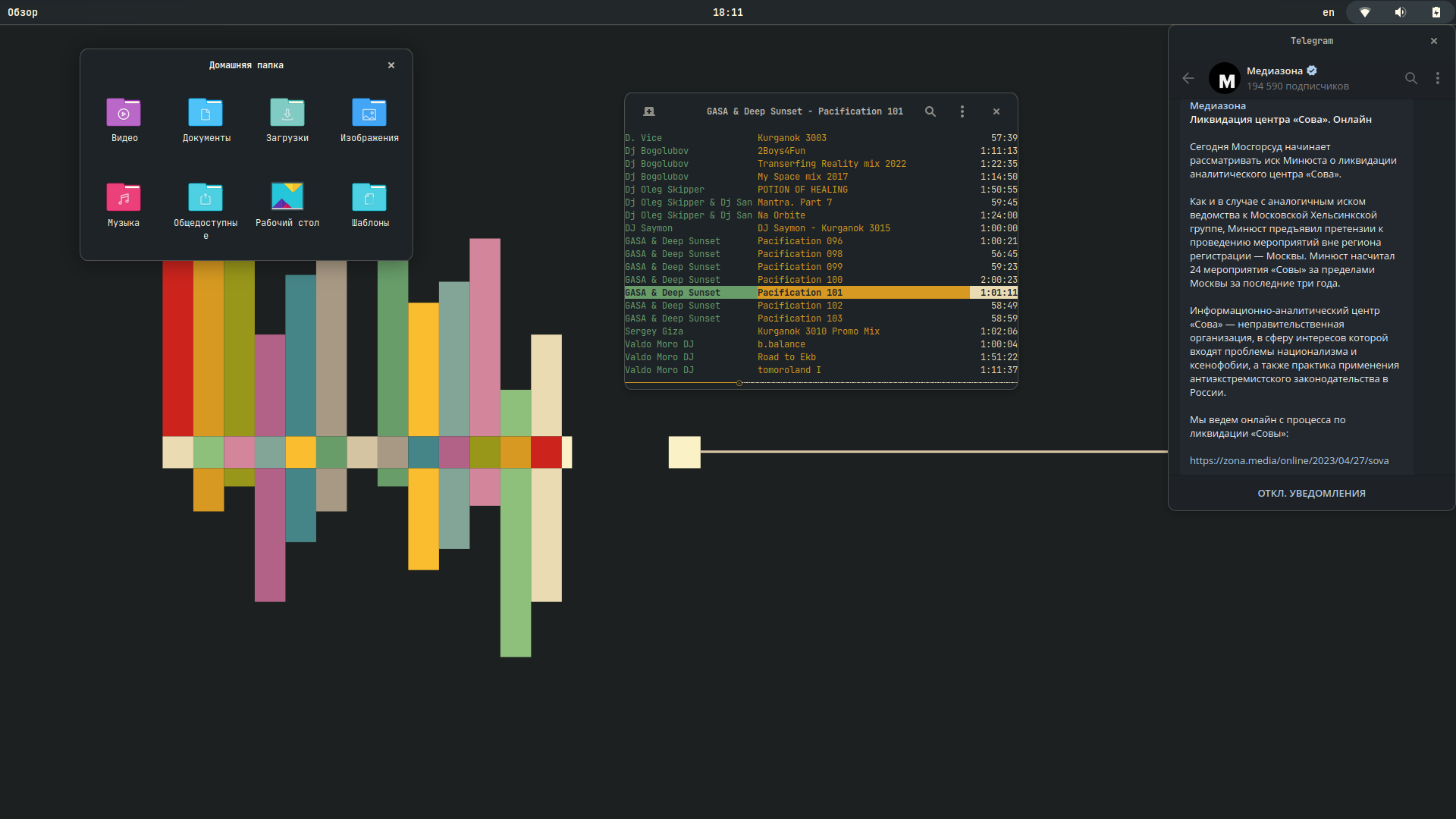
Task: Click the clock showing 18:11
Action: pos(728,12)
